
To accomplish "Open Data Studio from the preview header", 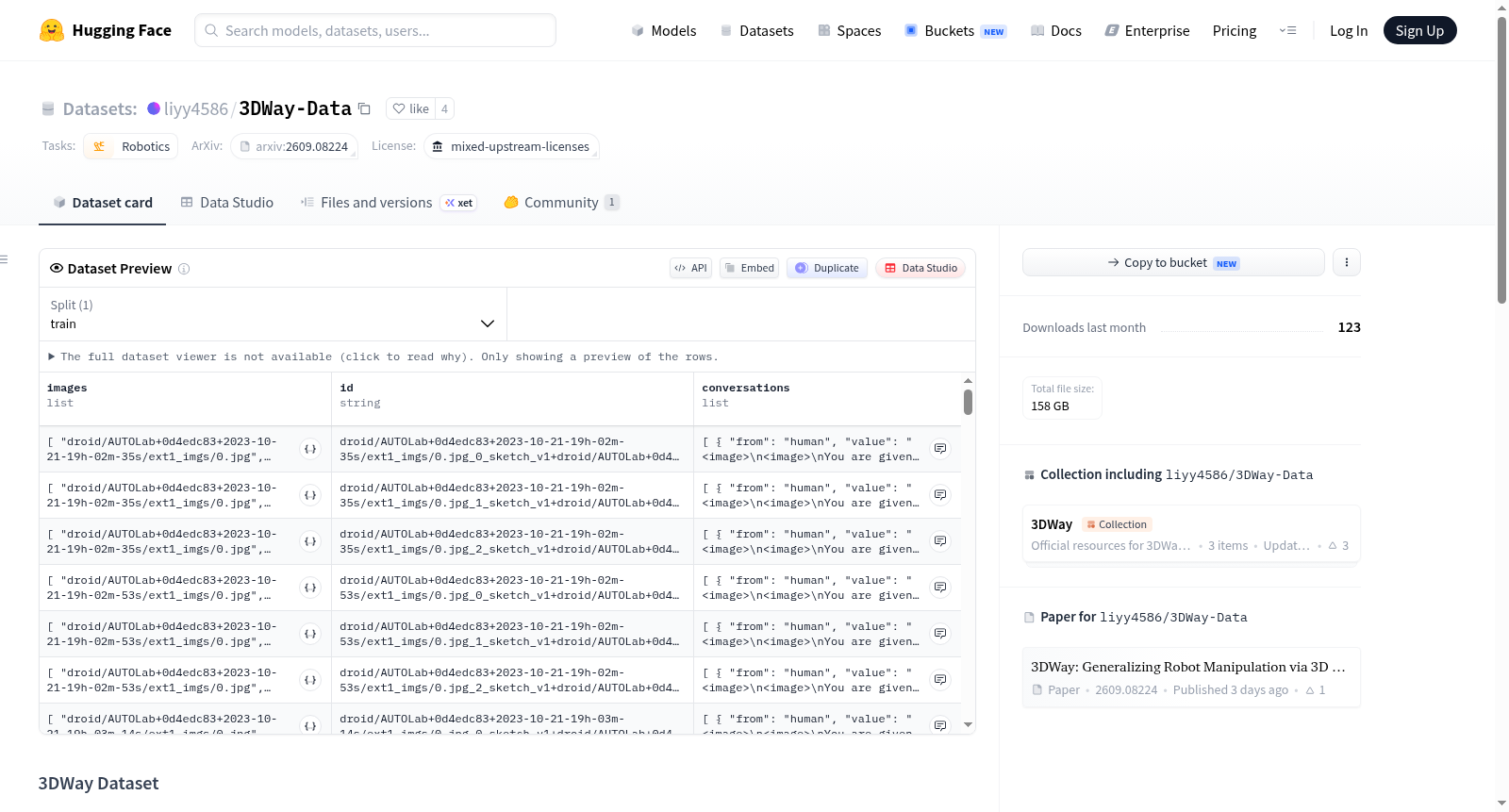I will (x=920, y=268).
